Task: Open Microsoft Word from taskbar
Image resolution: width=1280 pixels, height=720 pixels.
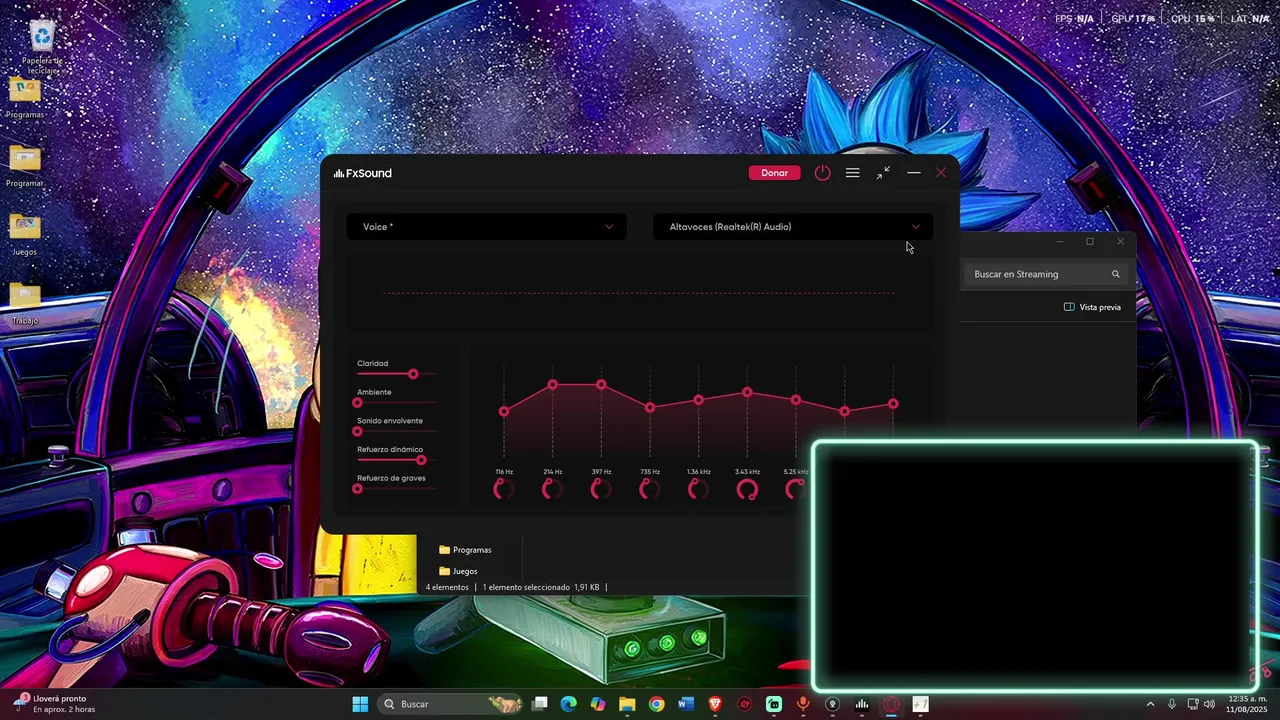Action: (685, 704)
